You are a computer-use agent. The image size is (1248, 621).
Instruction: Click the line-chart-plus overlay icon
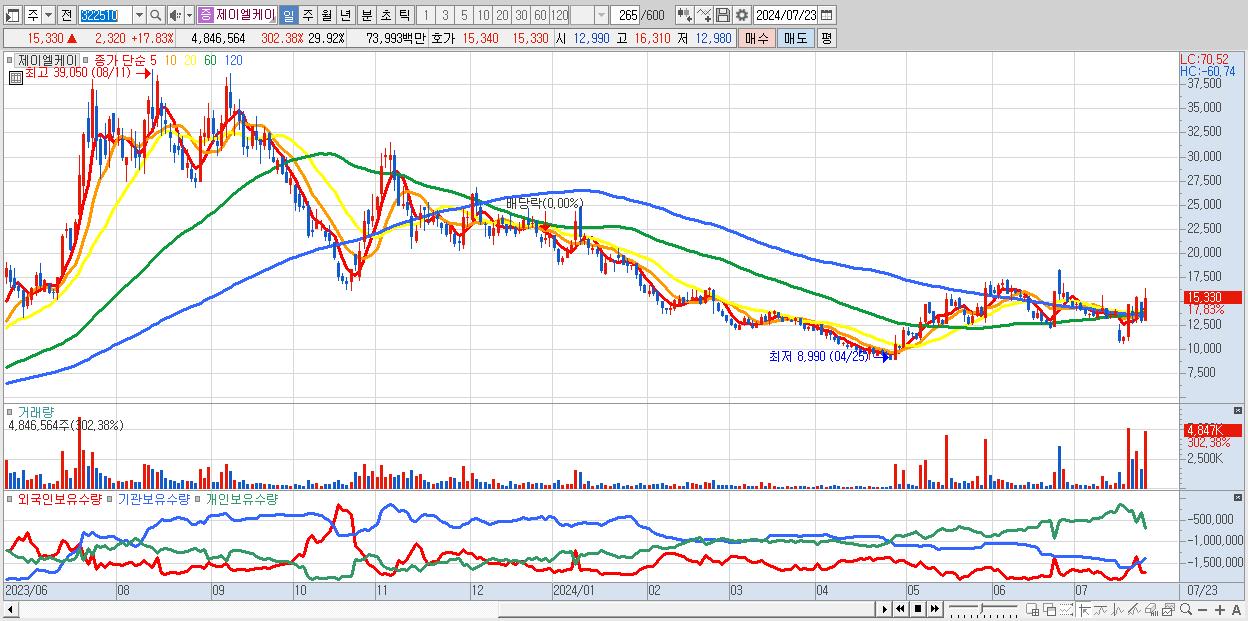click(x=704, y=15)
